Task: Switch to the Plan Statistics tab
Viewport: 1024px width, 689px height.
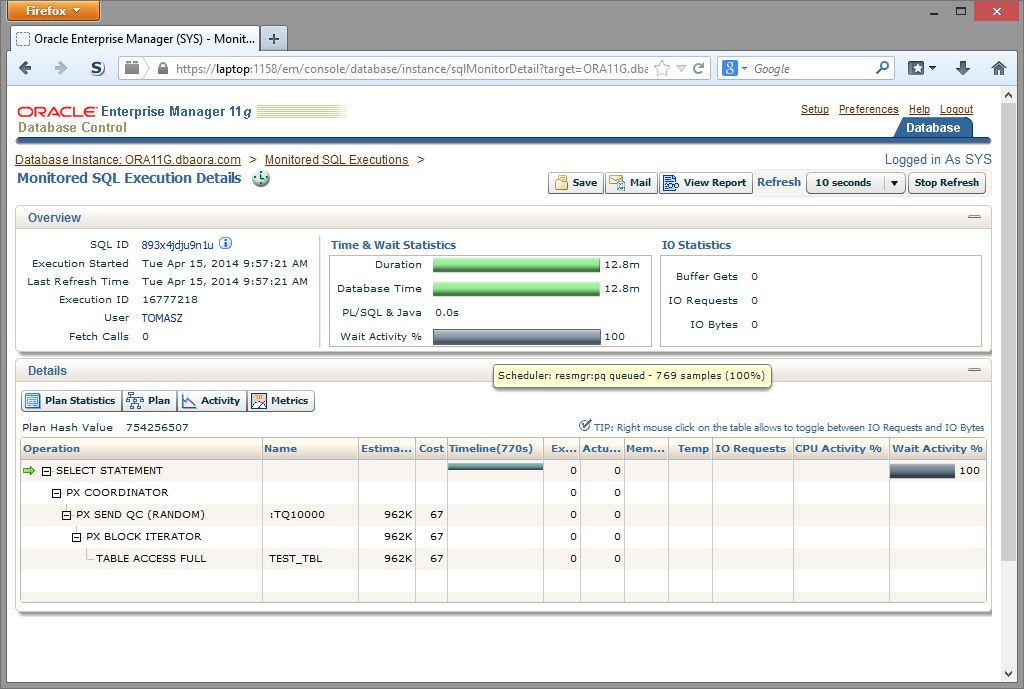Action: (x=71, y=401)
